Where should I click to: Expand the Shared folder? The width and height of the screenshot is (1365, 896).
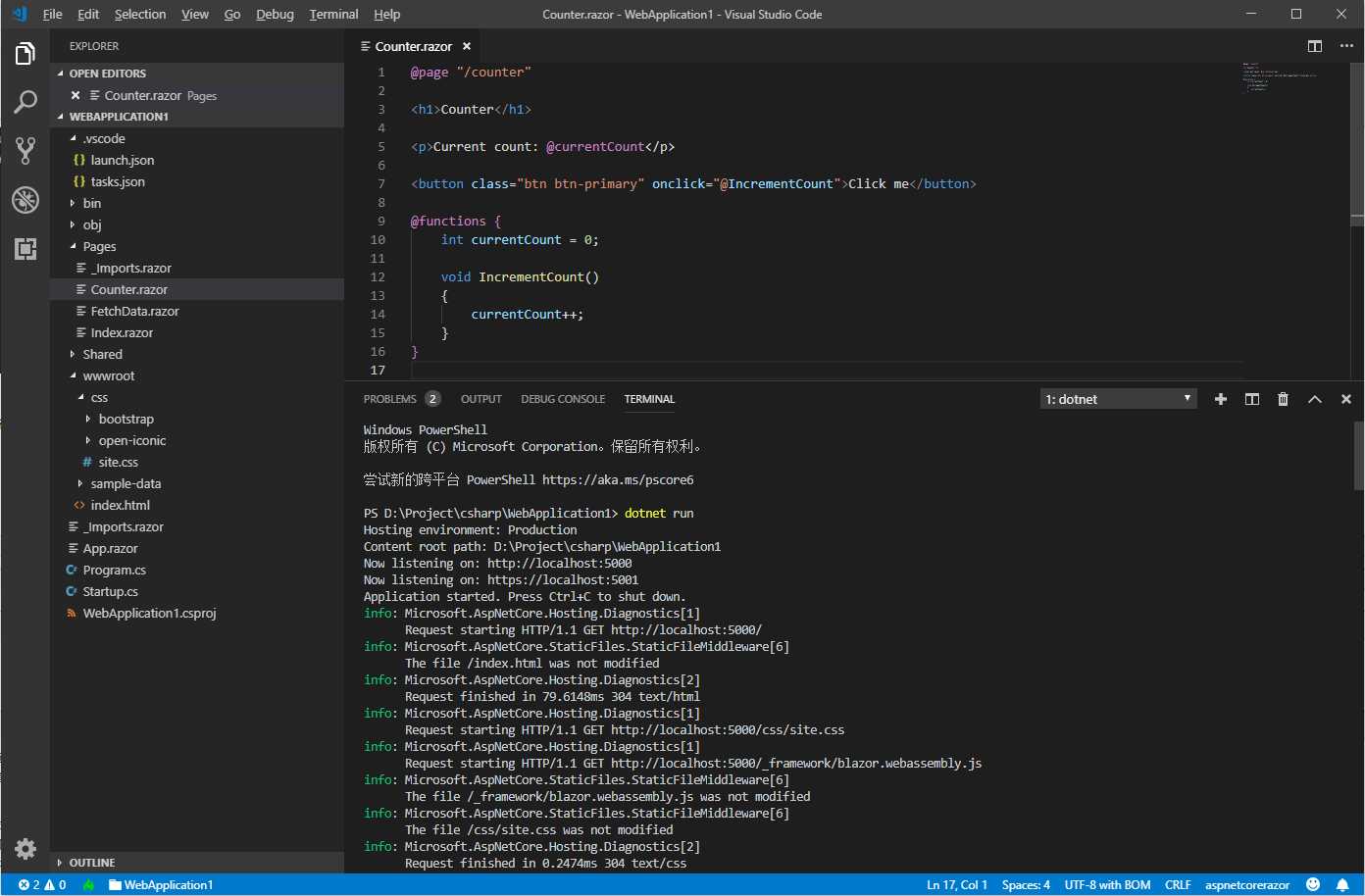pyautogui.click(x=197, y=354)
